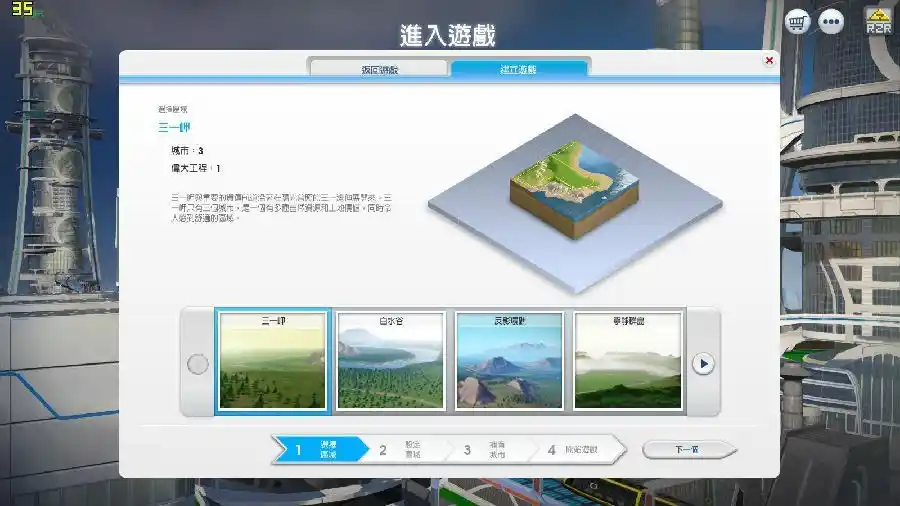
Task: Select the blue mountain atoll region thumbnail
Action: (x=510, y=361)
